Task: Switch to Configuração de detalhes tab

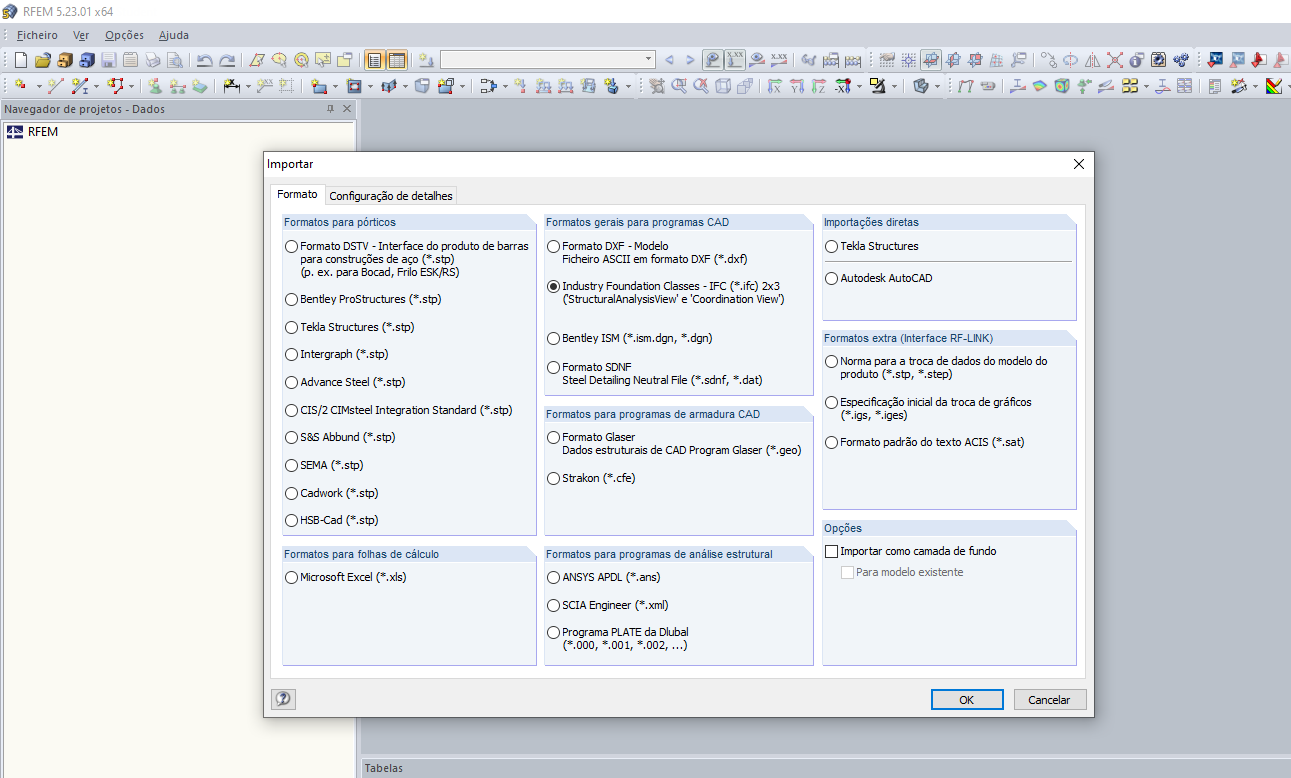Action: point(391,194)
